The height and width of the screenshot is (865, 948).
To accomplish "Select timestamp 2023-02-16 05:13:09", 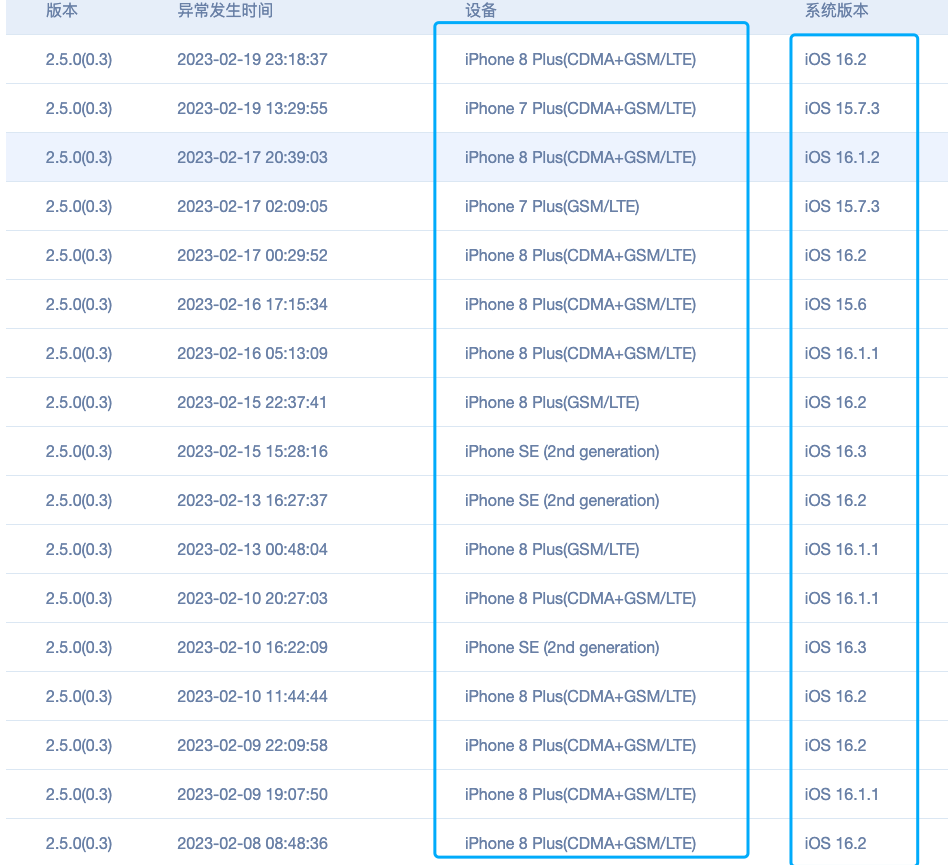I will (x=252, y=353).
